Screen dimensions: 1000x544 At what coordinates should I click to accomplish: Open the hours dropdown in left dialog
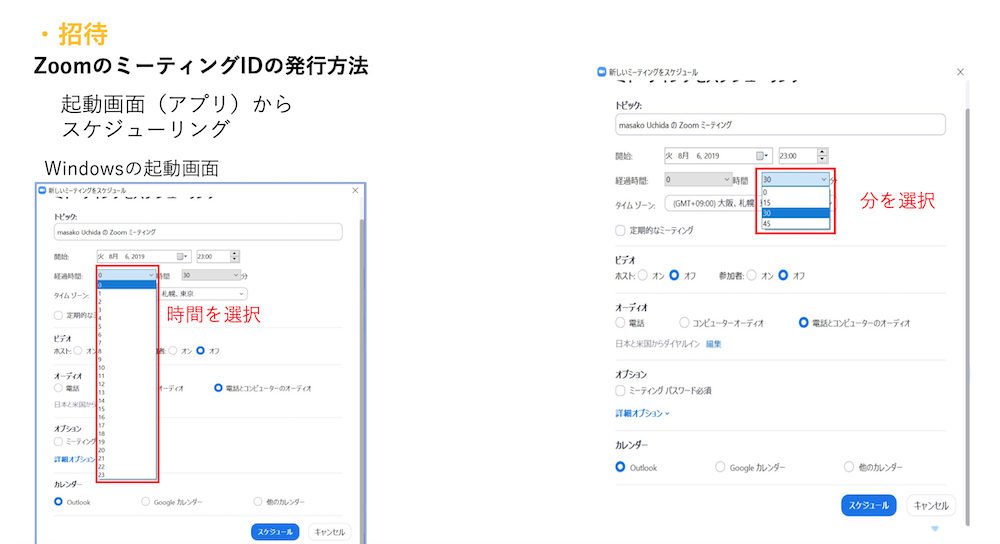click(x=126, y=275)
